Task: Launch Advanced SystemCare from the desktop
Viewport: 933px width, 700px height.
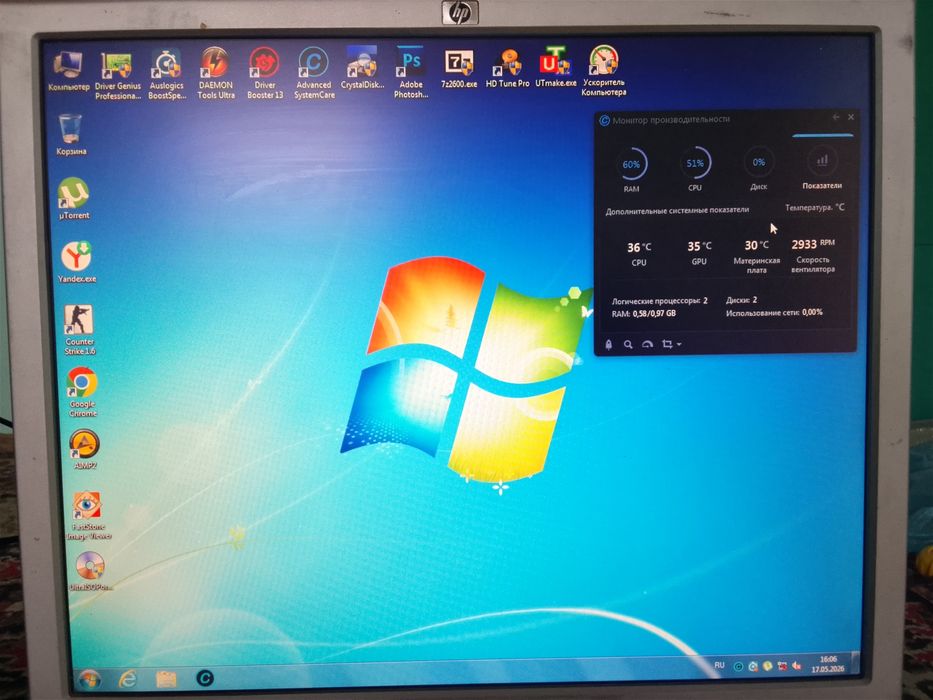Action: click(314, 73)
